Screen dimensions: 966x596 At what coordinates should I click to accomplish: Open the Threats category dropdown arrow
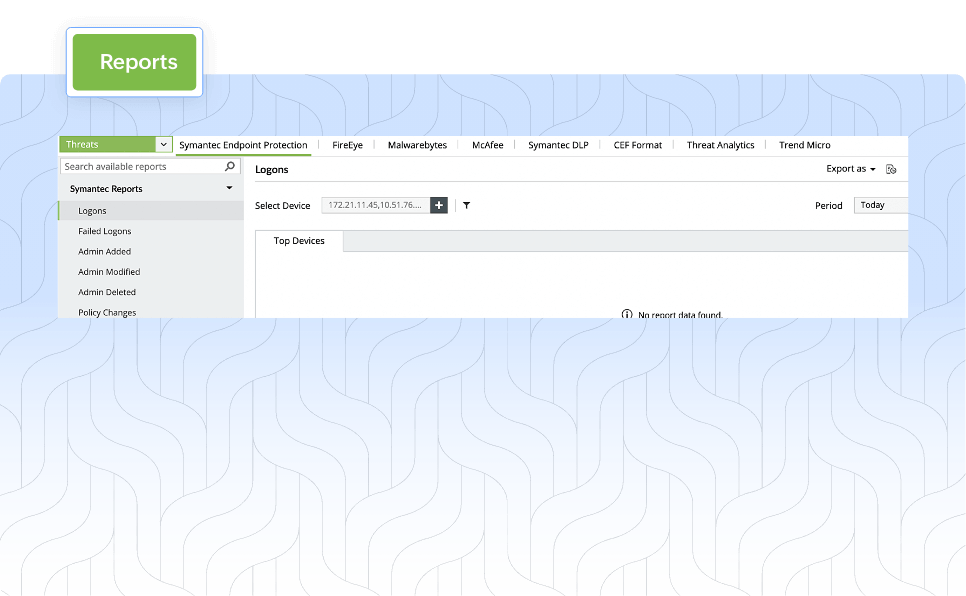click(163, 144)
